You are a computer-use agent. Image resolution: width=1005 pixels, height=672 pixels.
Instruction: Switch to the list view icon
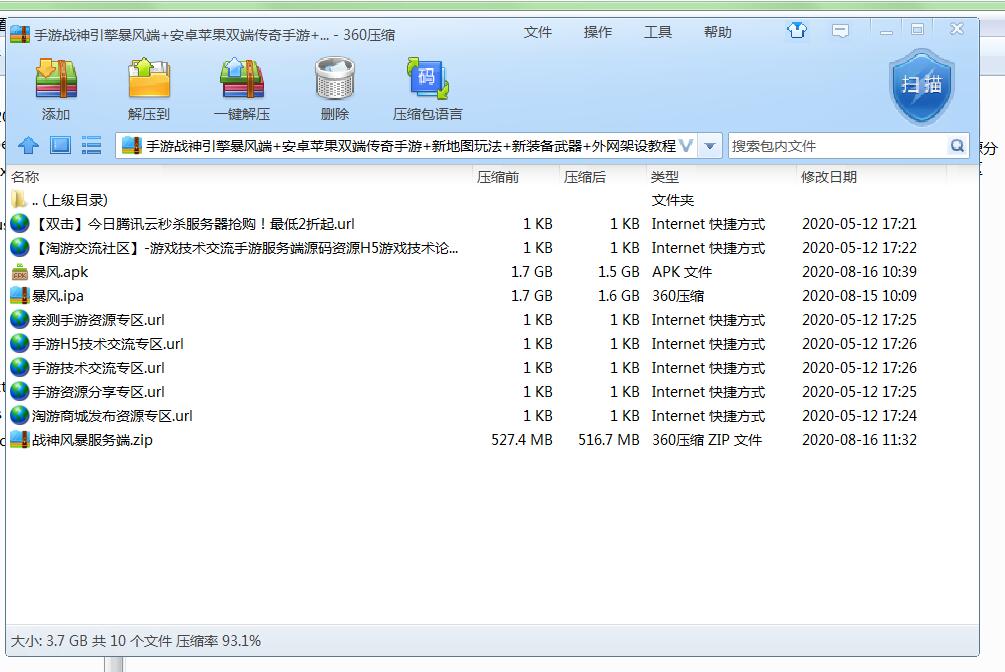pyautogui.click(x=92, y=146)
